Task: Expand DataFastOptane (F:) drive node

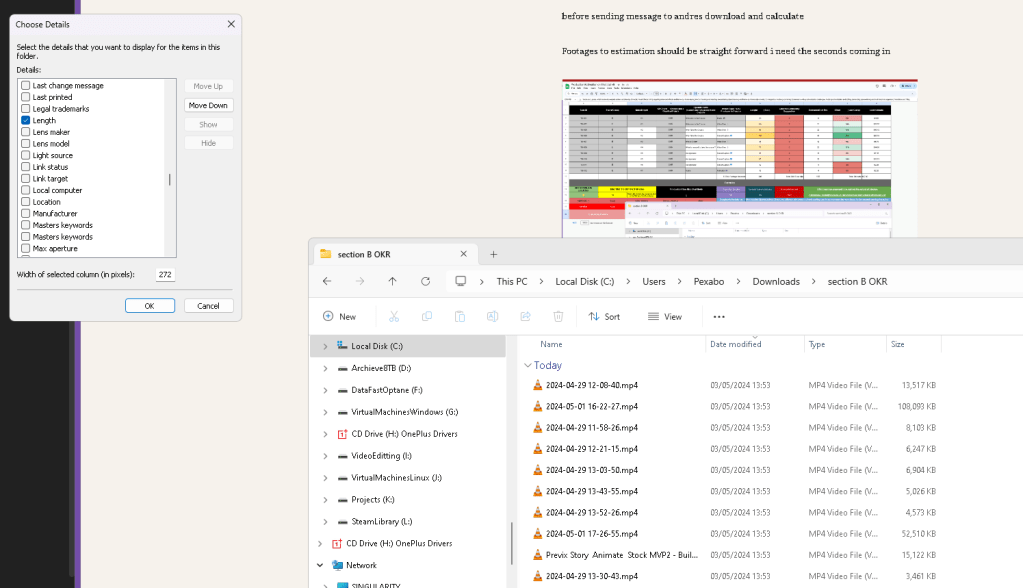Action: [x=325, y=390]
